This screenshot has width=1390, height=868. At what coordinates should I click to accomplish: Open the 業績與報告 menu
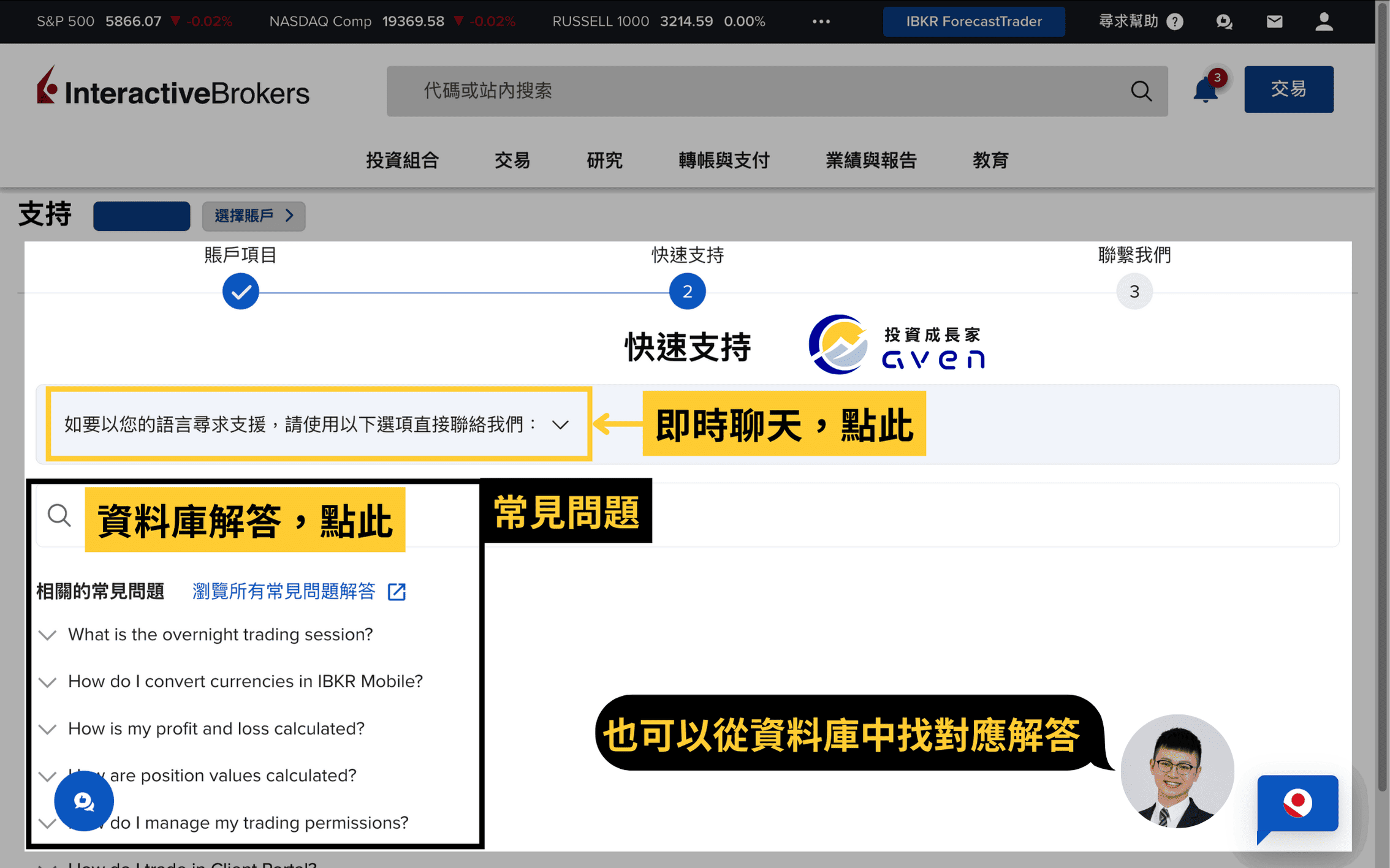point(871,160)
